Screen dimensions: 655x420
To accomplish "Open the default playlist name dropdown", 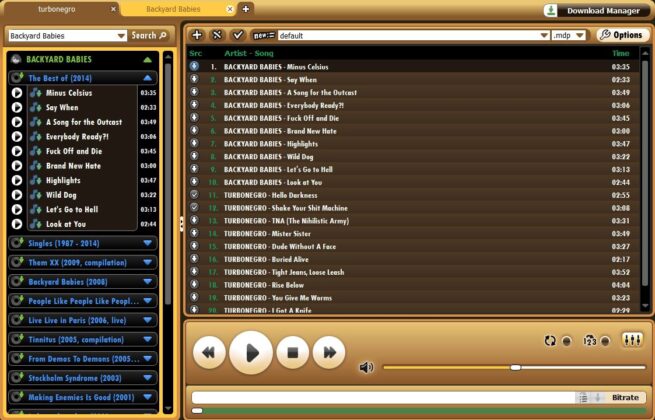I will tap(544, 36).
